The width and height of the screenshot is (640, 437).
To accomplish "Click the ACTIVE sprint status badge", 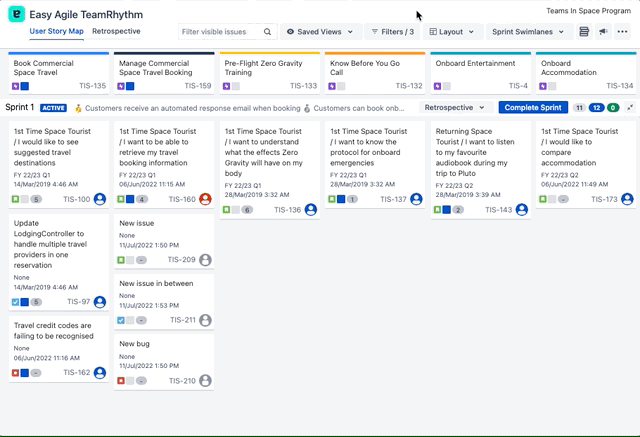I will coord(53,108).
